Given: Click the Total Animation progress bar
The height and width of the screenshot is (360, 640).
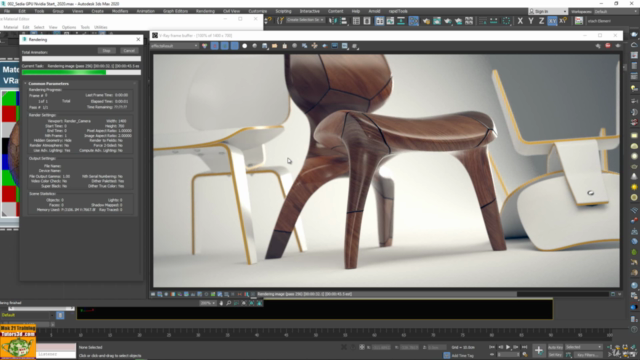Looking at the screenshot, I should point(81,59).
